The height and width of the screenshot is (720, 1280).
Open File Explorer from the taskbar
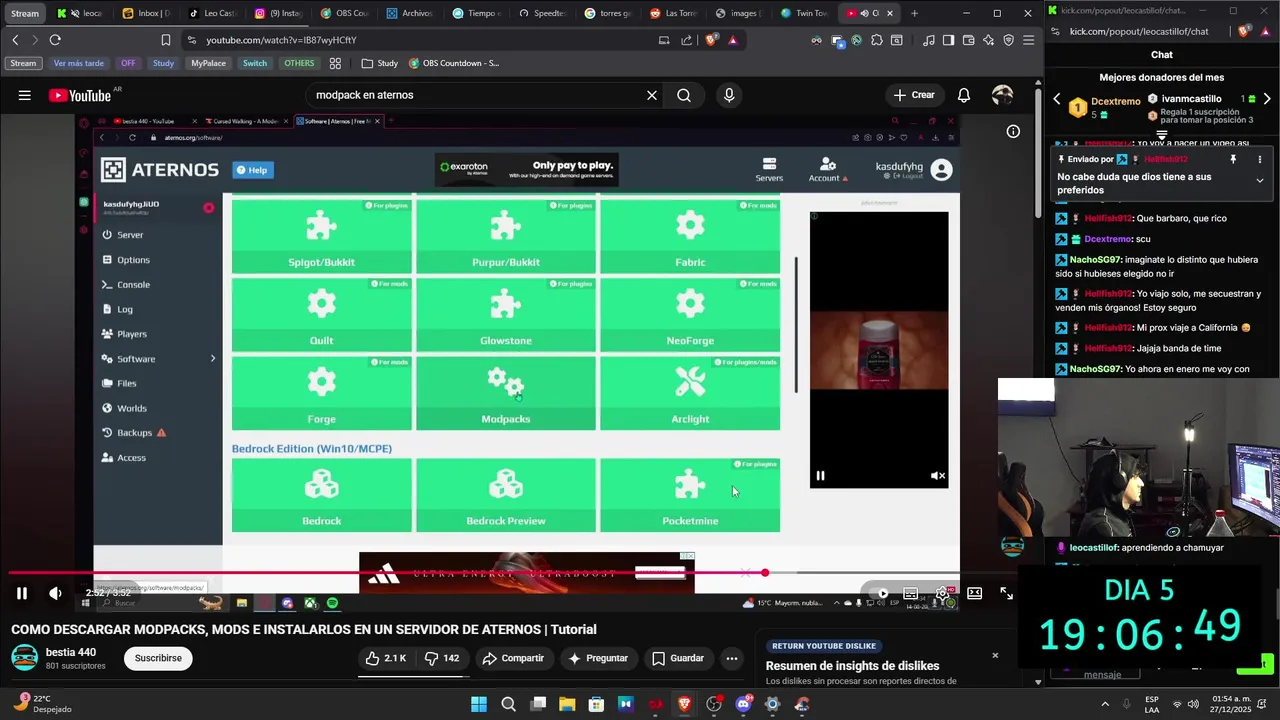tap(567, 704)
